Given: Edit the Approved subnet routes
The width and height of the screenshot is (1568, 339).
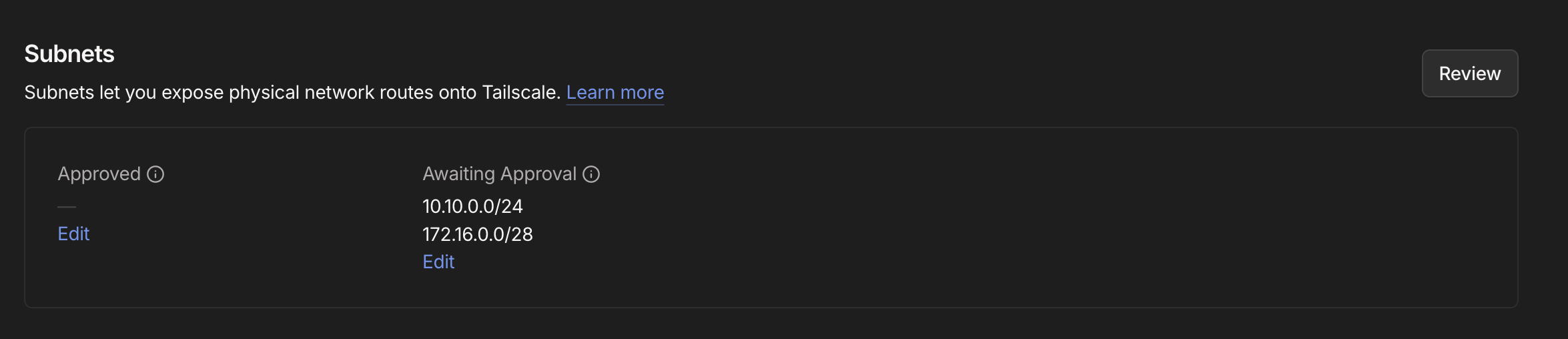Looking at the screenshot, I should click(x=73, y=234).
